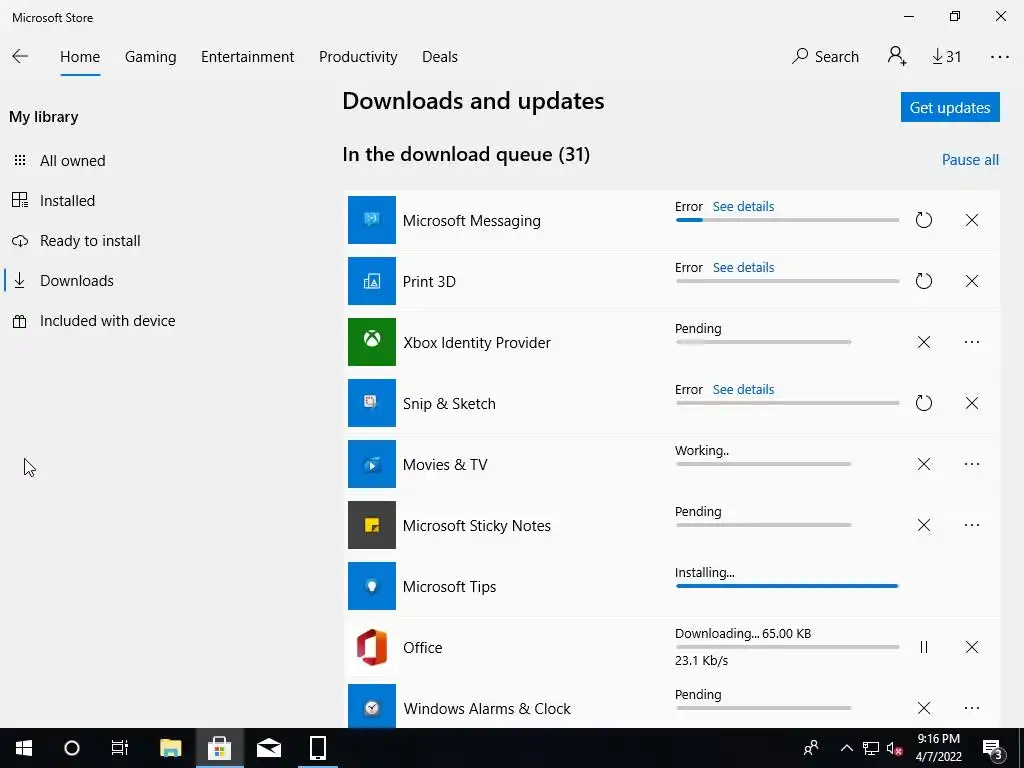Cancel the Office download
1024x768 pixels.
(972, 647)
